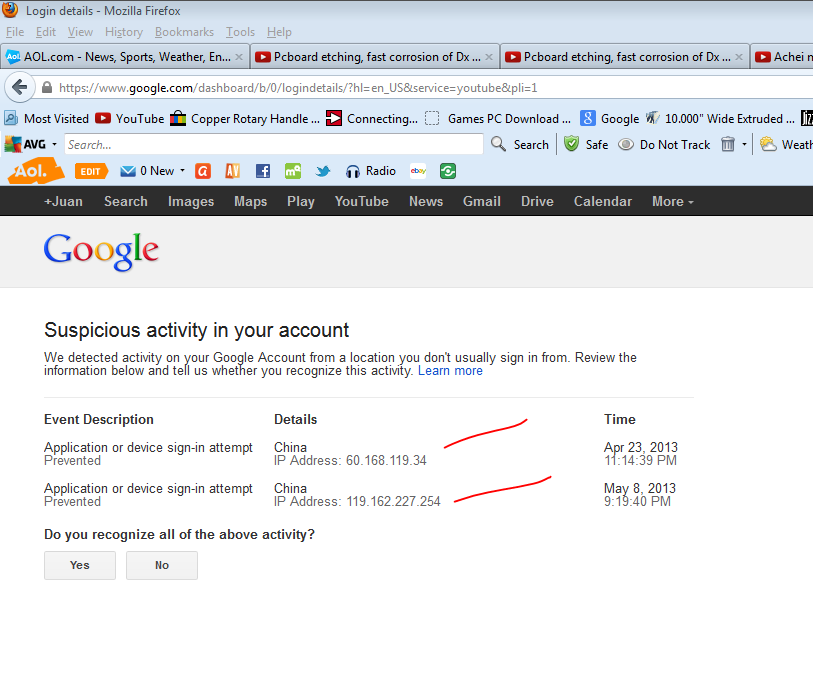Click the orange EDIT button on the AOL toolbar
The height and width of the screenshot is (697, 813).
click(91, 171)
